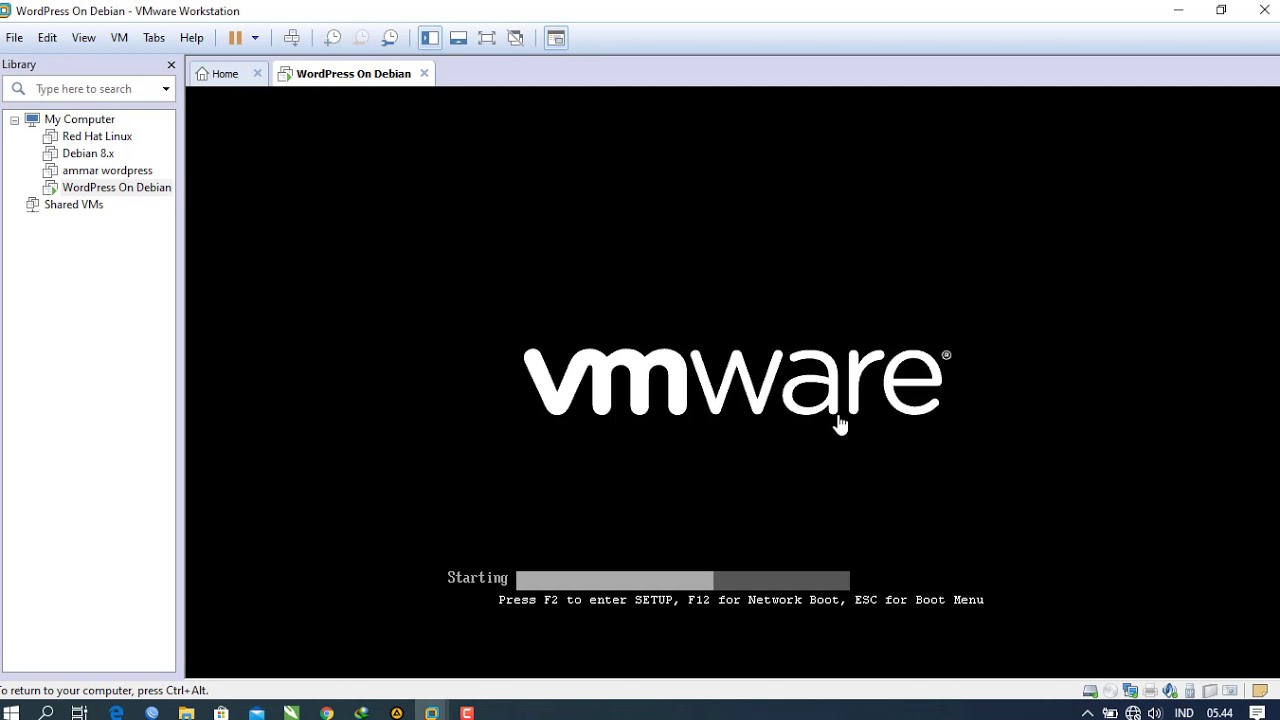Image resolution: width=1280 pixels, height=720 pixels.
Task: Click the sound card status icon
Action: click(x=1170, y=691)
